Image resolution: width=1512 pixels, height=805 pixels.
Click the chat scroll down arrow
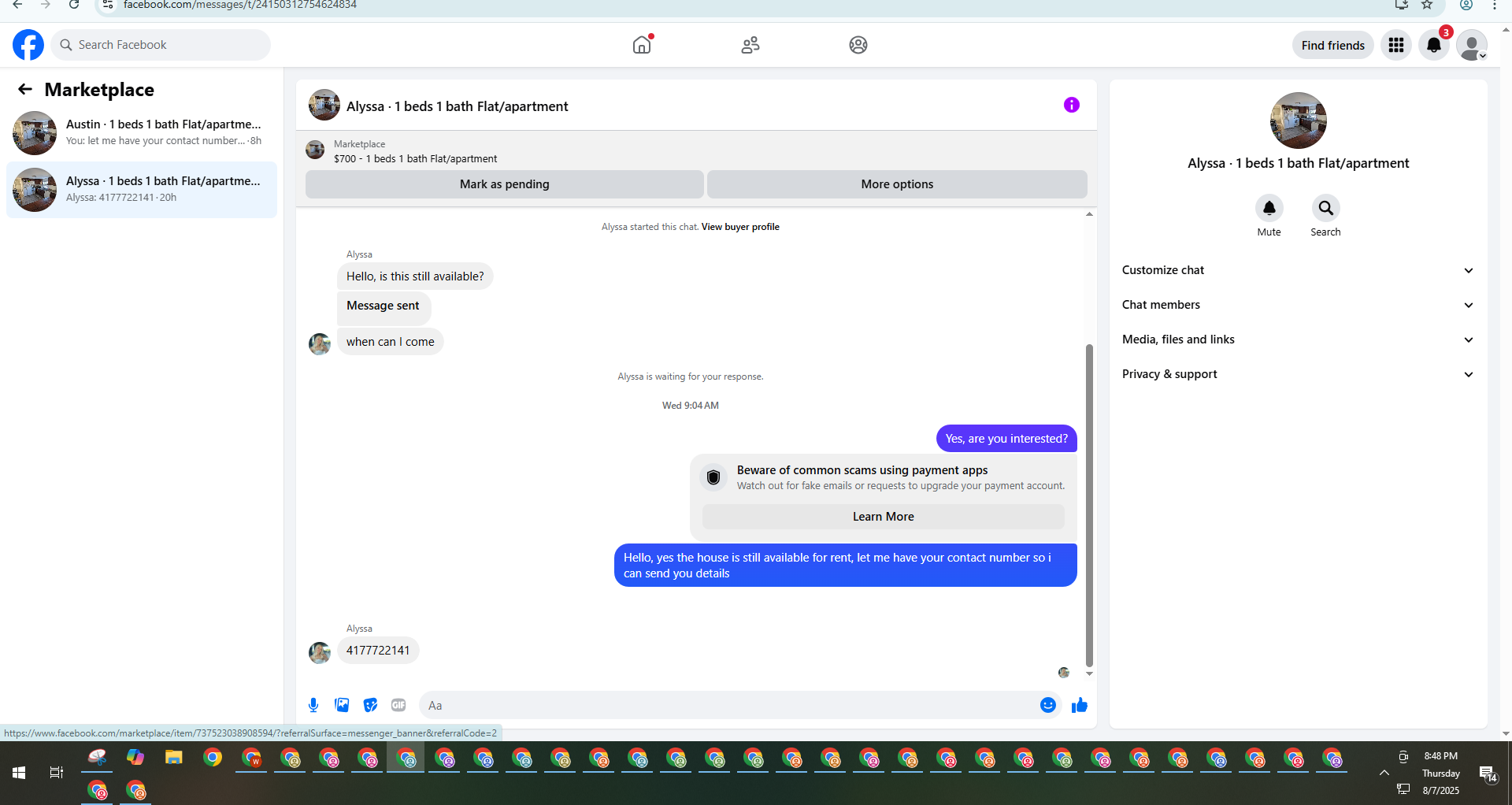[1090, 673]
